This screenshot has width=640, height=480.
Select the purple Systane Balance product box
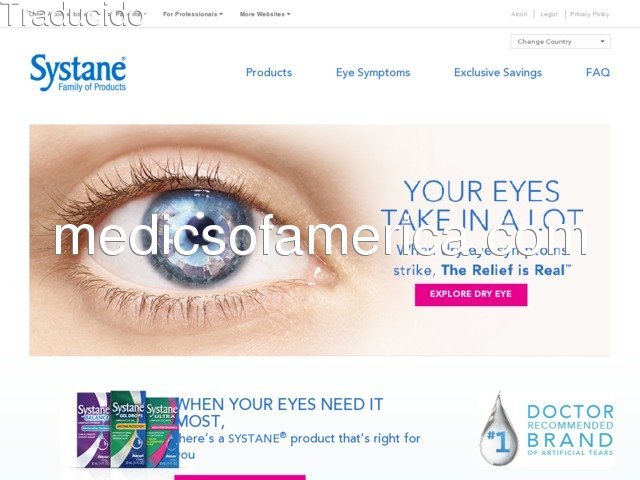(93, 430)
